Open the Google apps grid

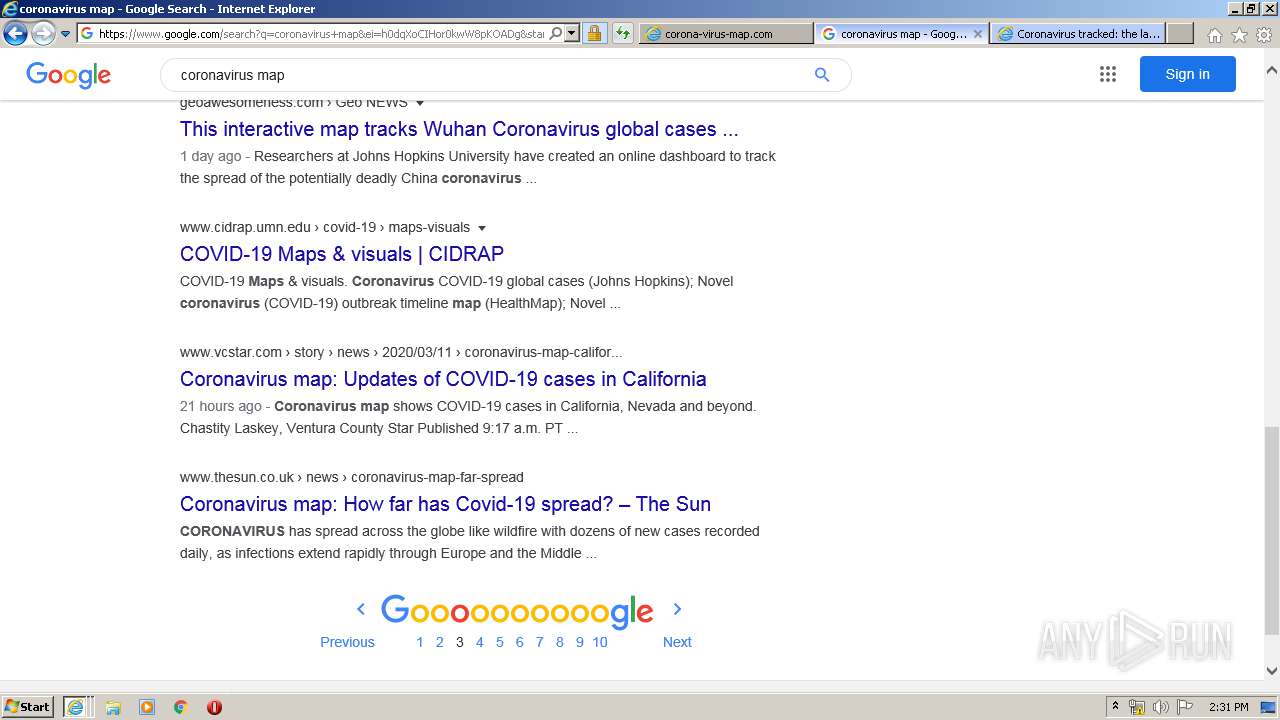1107,74
